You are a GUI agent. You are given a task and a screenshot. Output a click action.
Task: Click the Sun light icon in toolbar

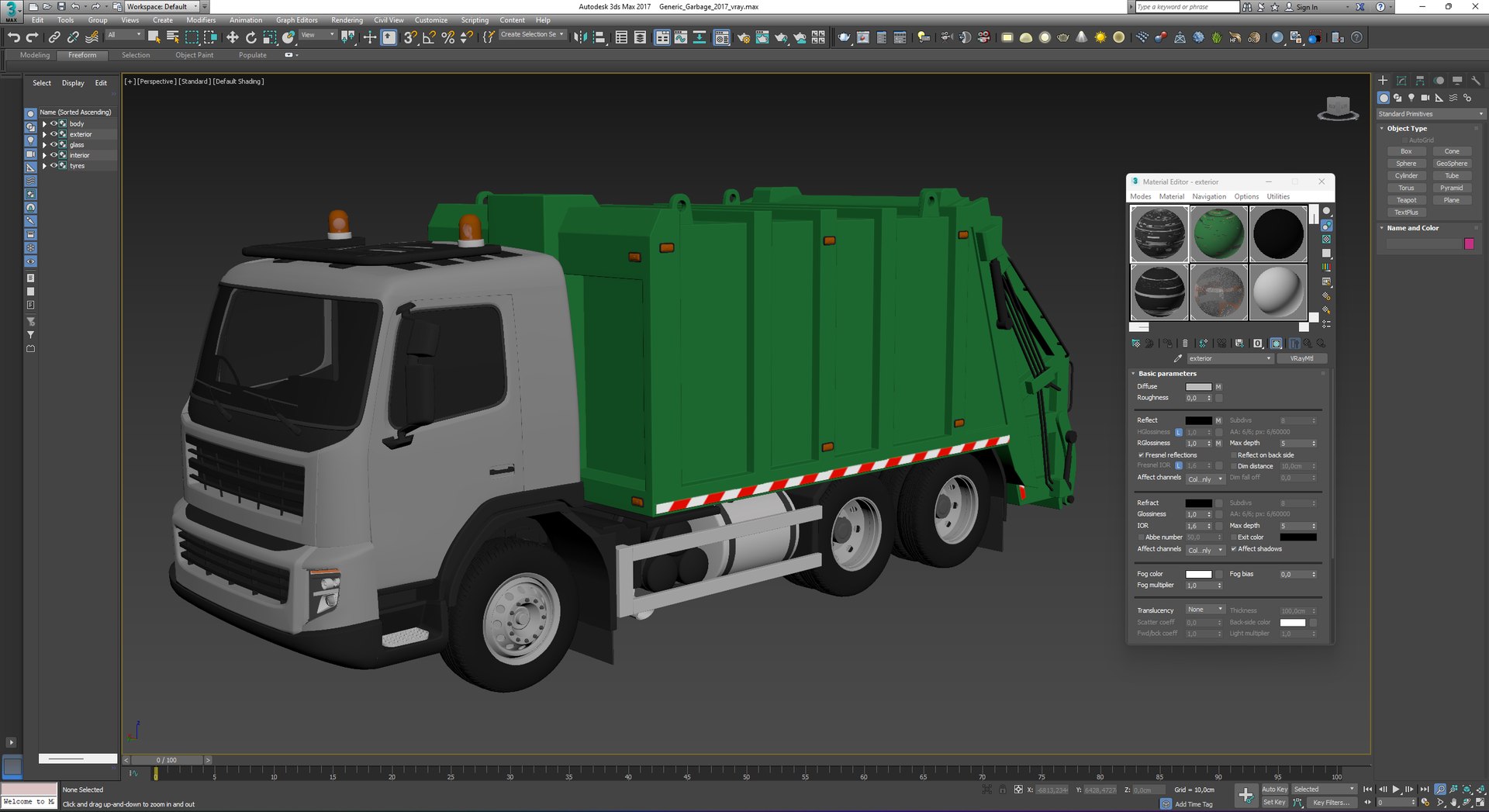pyautogui.click(x=1100, y=37)
